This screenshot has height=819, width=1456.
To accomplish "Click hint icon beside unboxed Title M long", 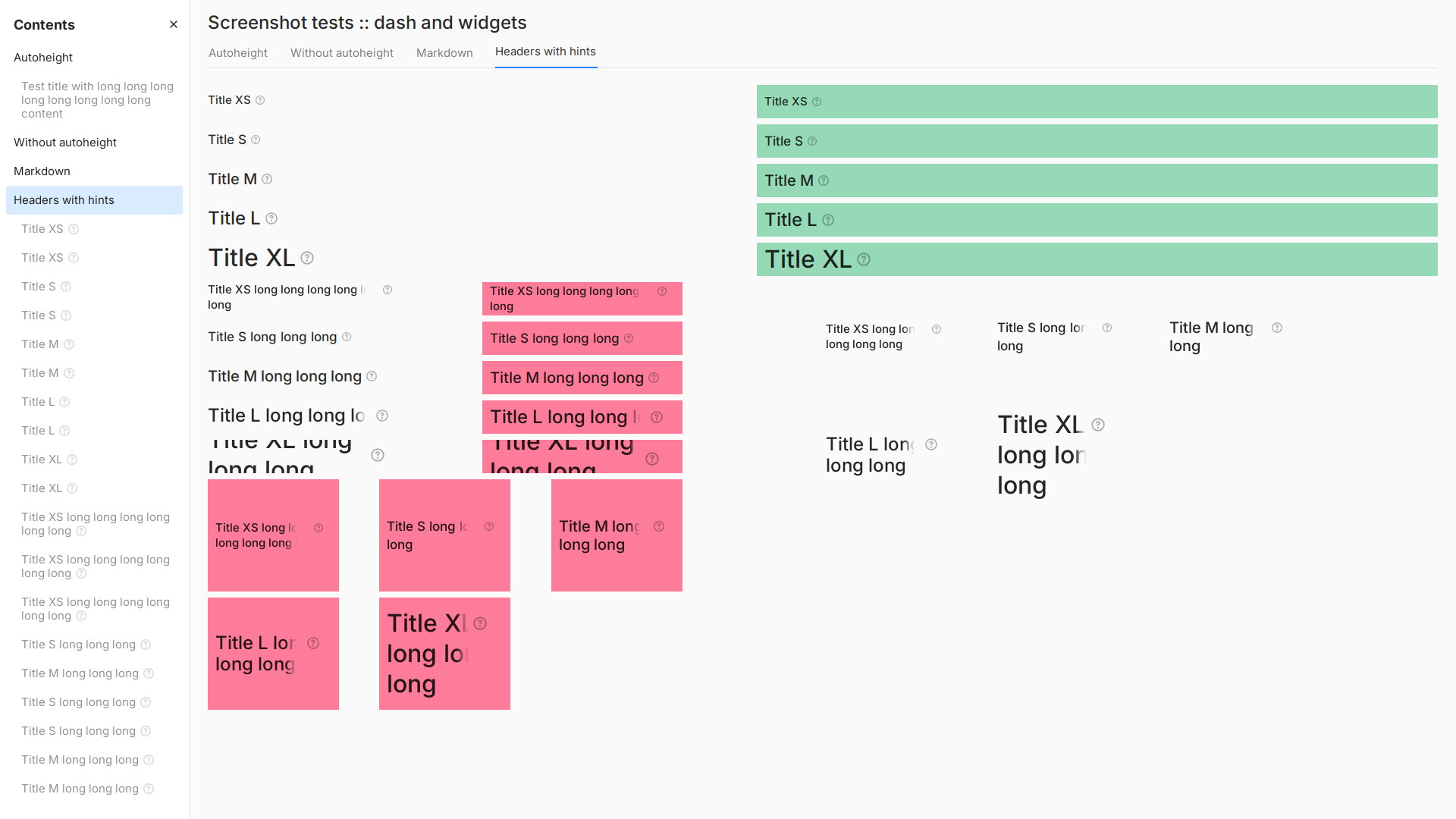I will point(1277,328).
